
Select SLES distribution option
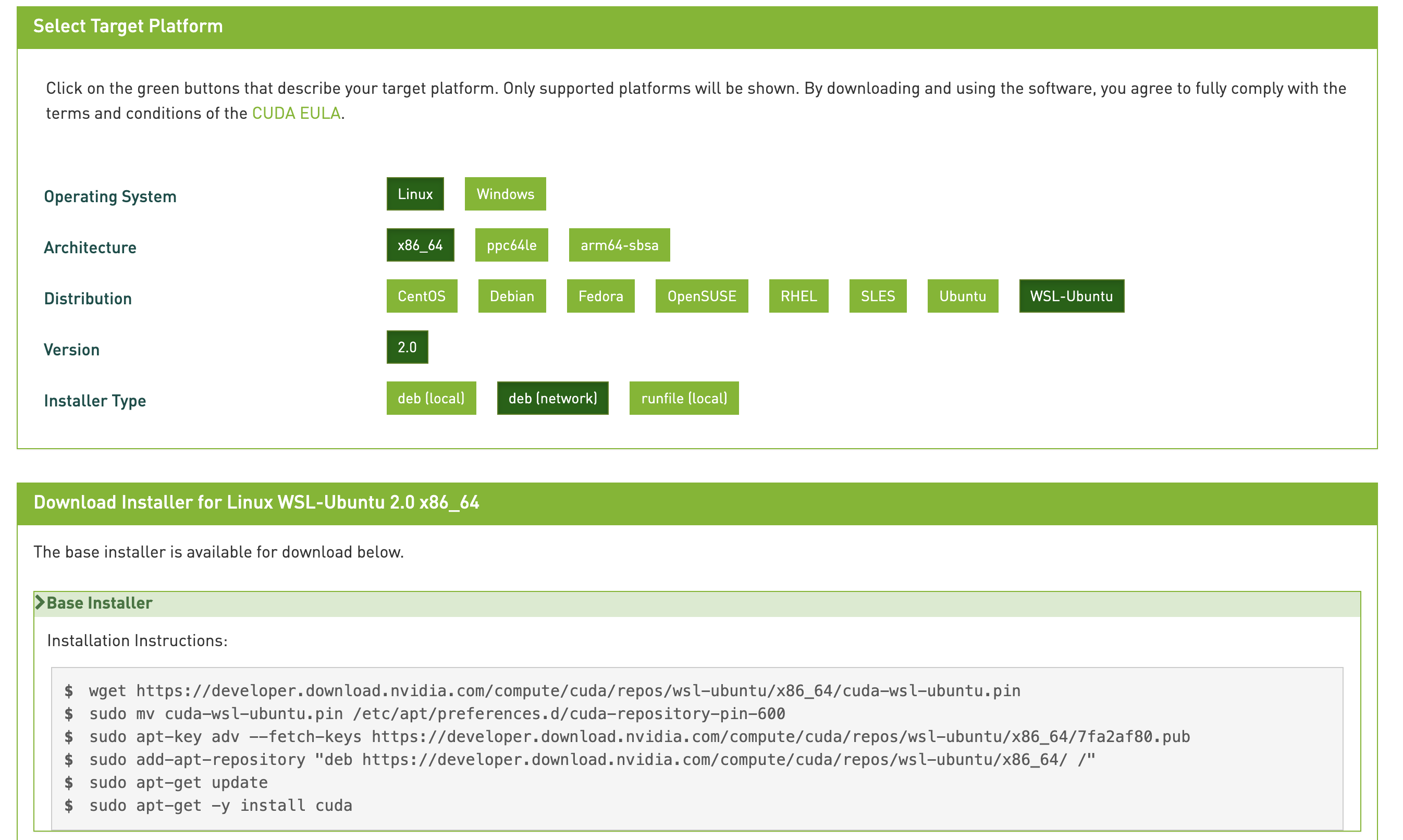click(877, 296)
